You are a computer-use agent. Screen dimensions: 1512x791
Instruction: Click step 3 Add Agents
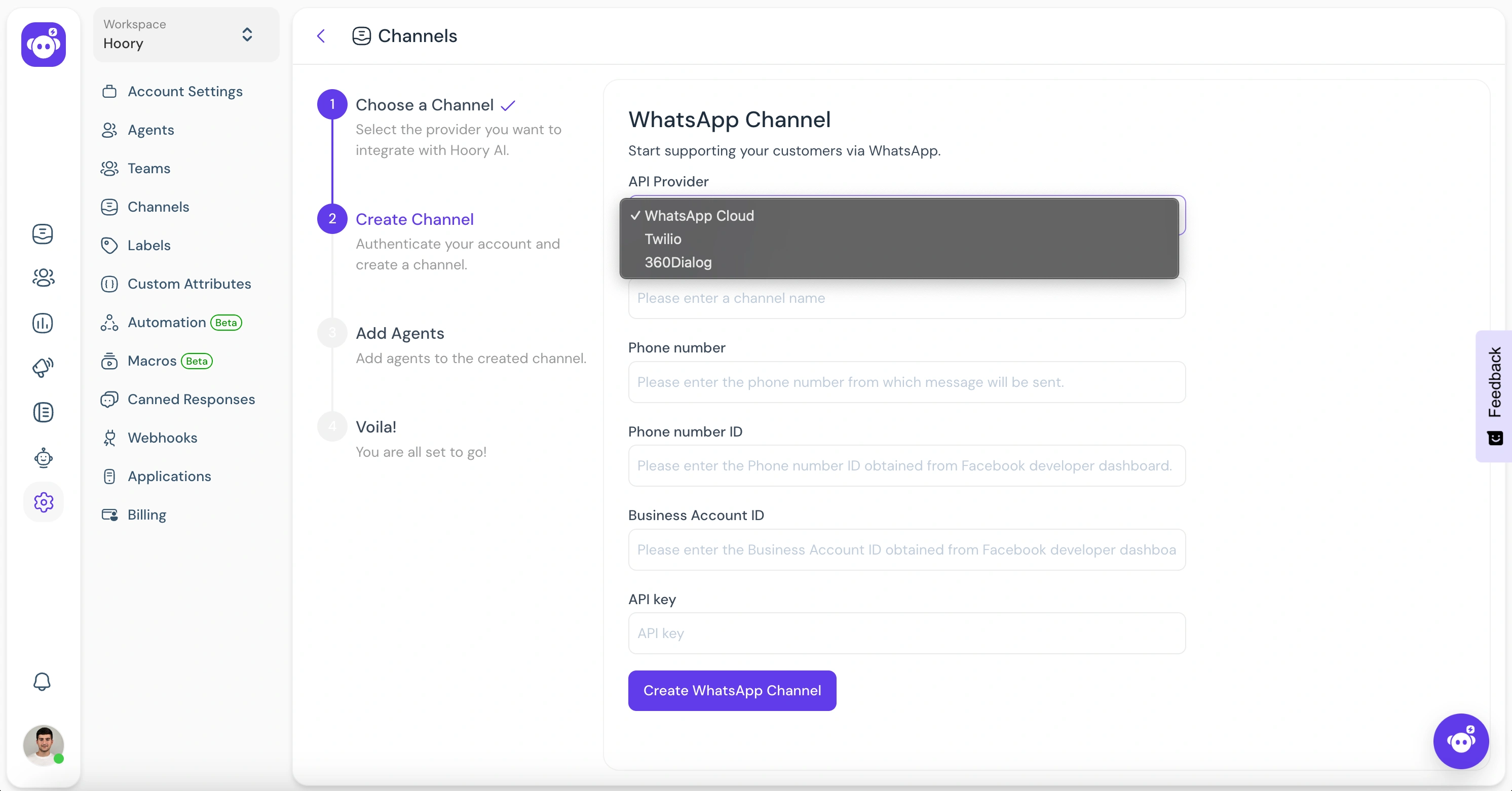pos(400,333)
